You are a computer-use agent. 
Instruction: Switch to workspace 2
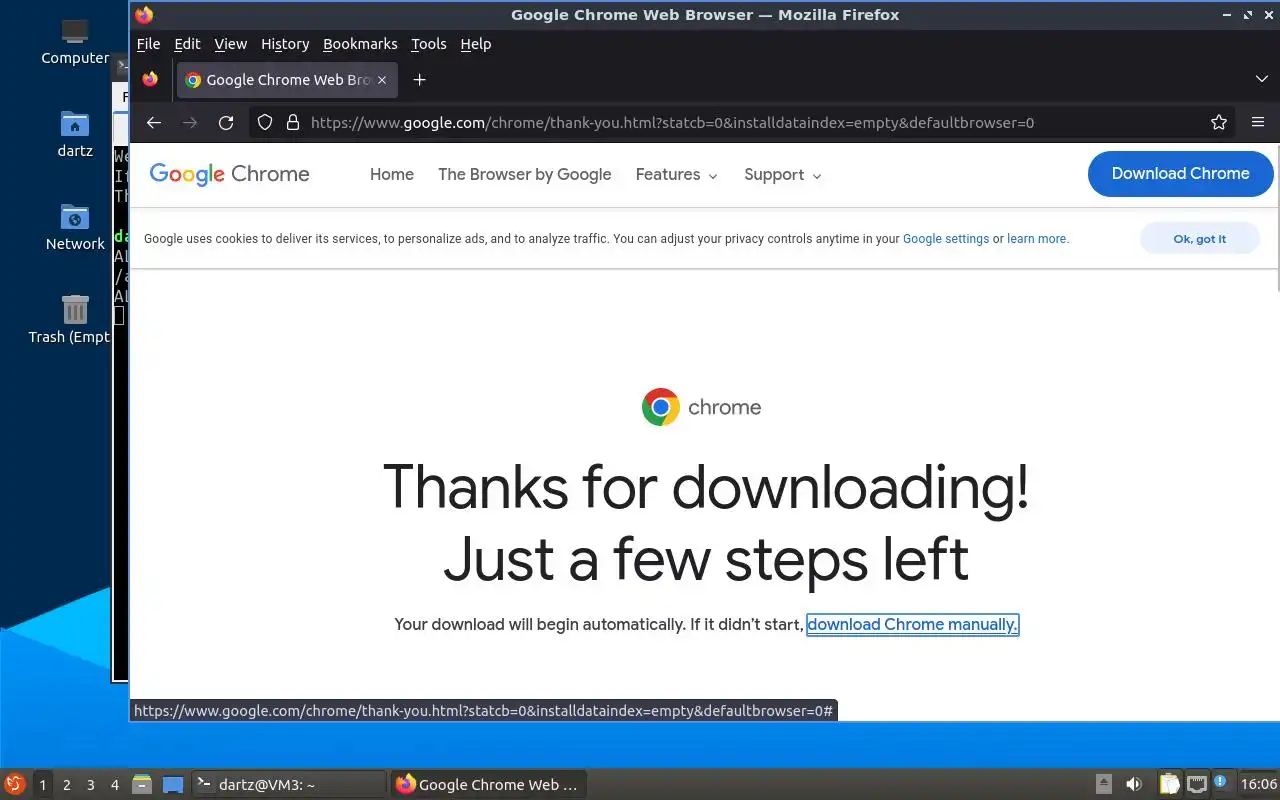click(67, 785)
